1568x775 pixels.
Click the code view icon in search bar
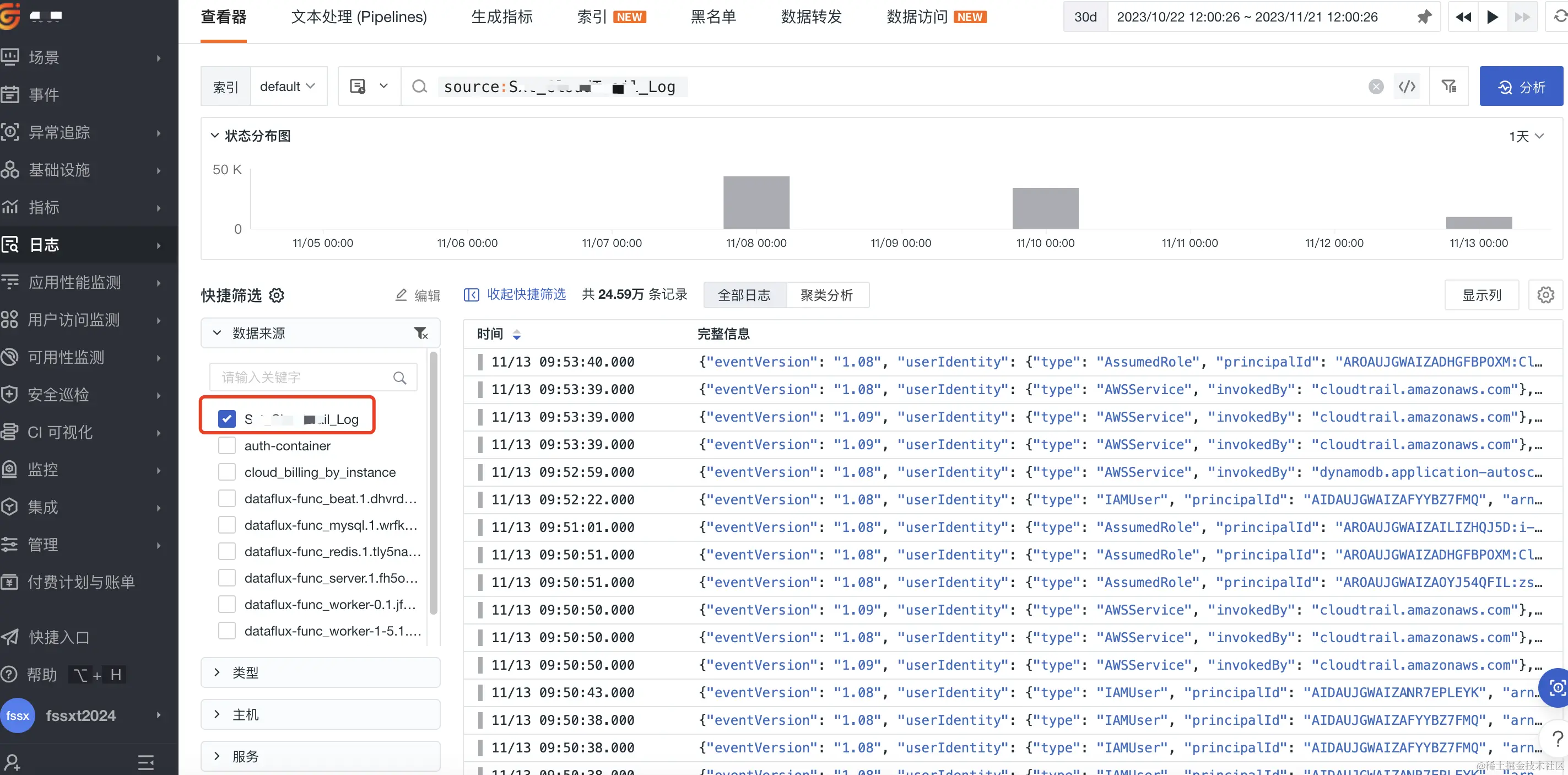click(x=1407, y=87)
